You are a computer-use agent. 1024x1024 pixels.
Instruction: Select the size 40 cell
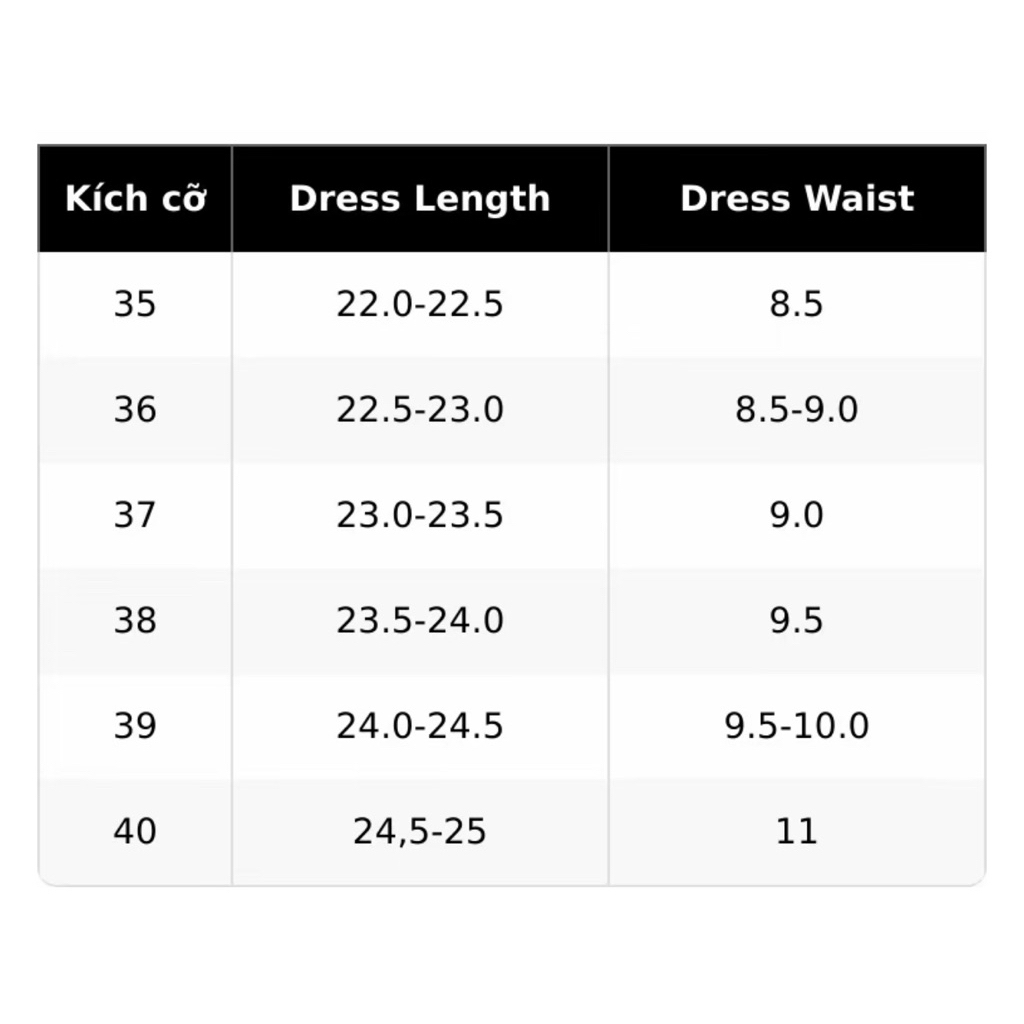pos(135,831)
